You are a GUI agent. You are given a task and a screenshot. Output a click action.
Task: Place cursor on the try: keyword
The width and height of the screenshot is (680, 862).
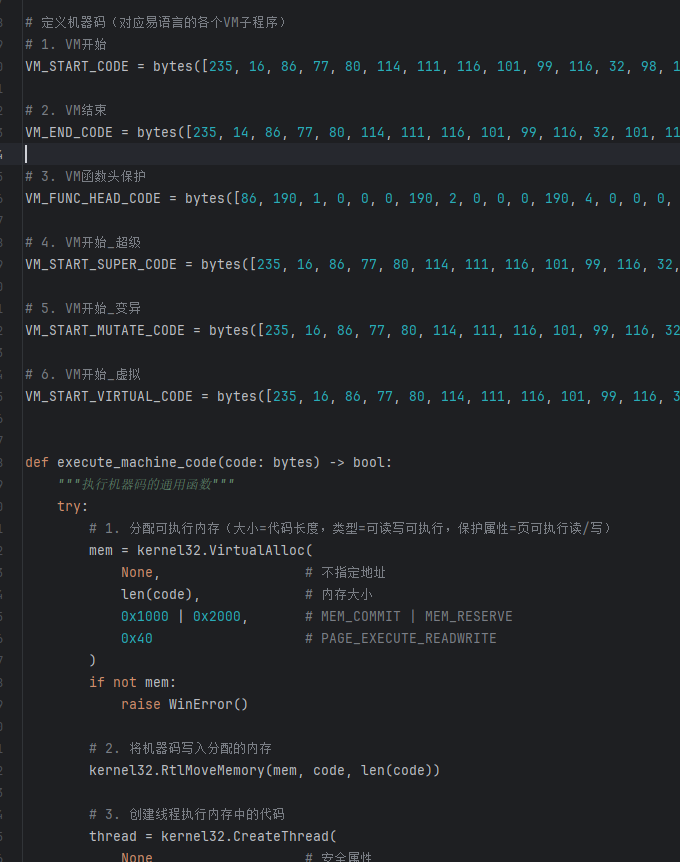tap(72, 506)
